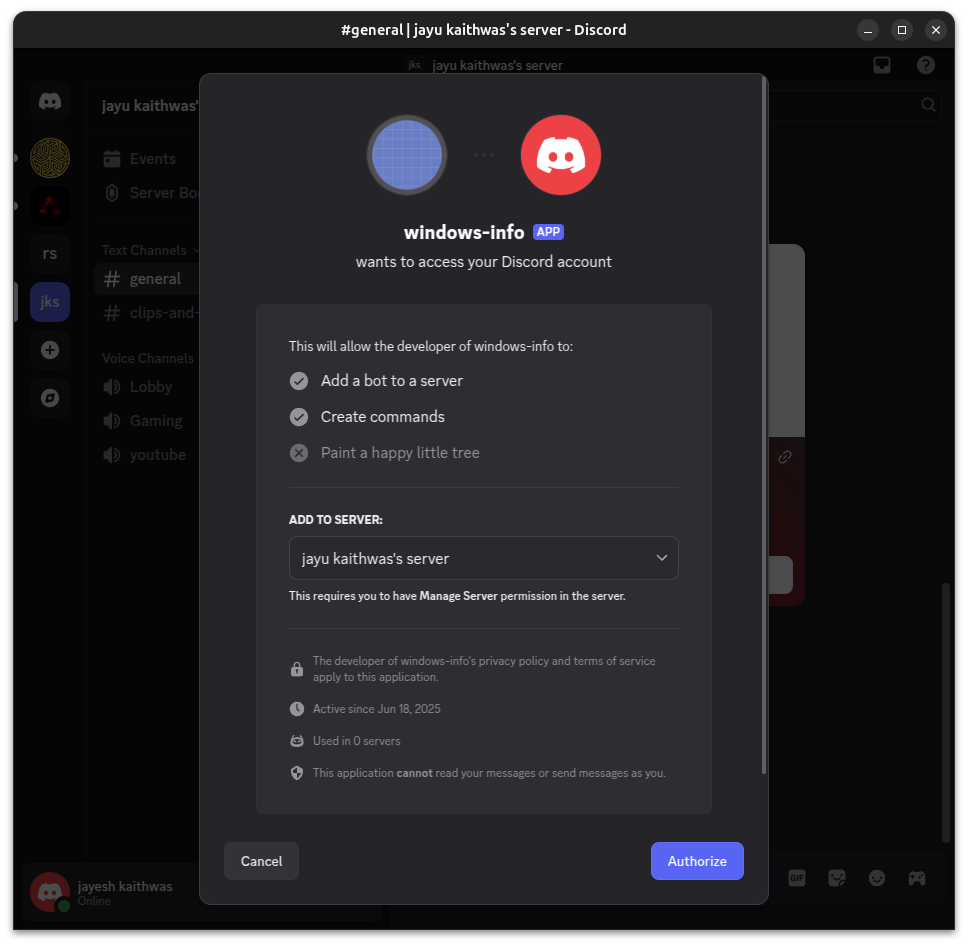The width and height of the screenshot is (968, 946).
Task: Open the Events channel list item
Action: click(147, 159)
